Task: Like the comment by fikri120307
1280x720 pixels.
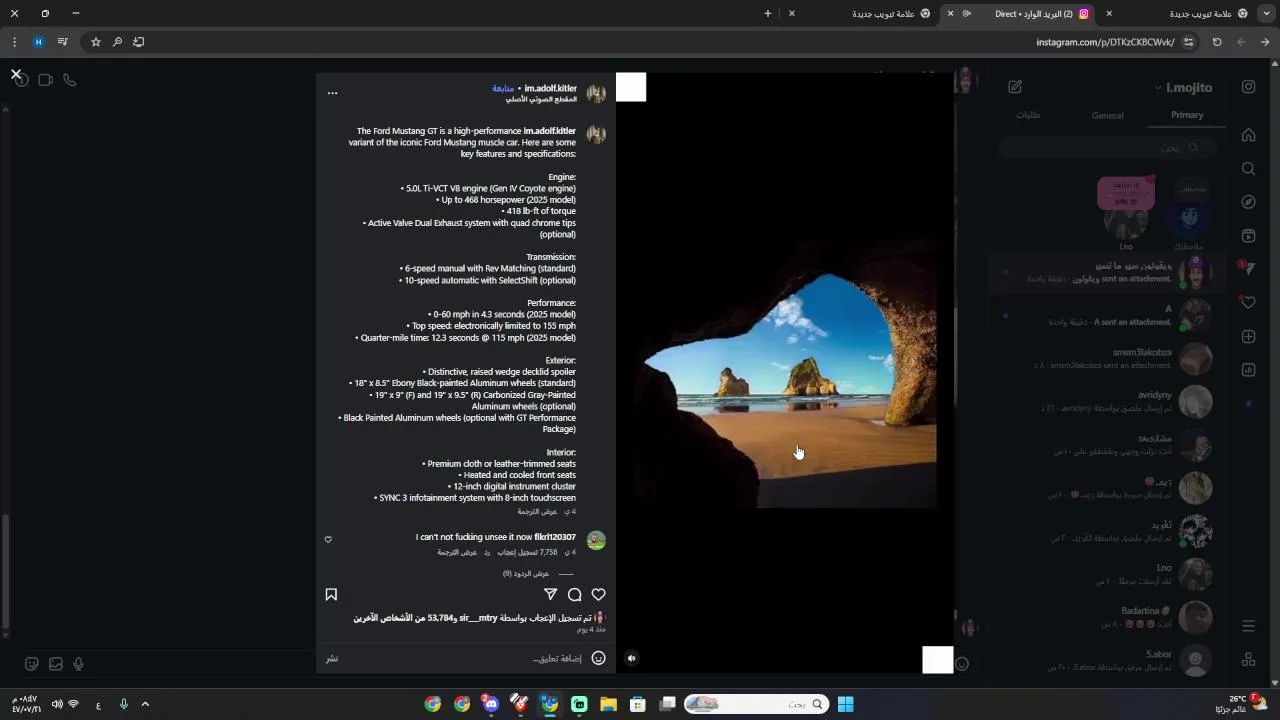Action: tap(328, 540)
